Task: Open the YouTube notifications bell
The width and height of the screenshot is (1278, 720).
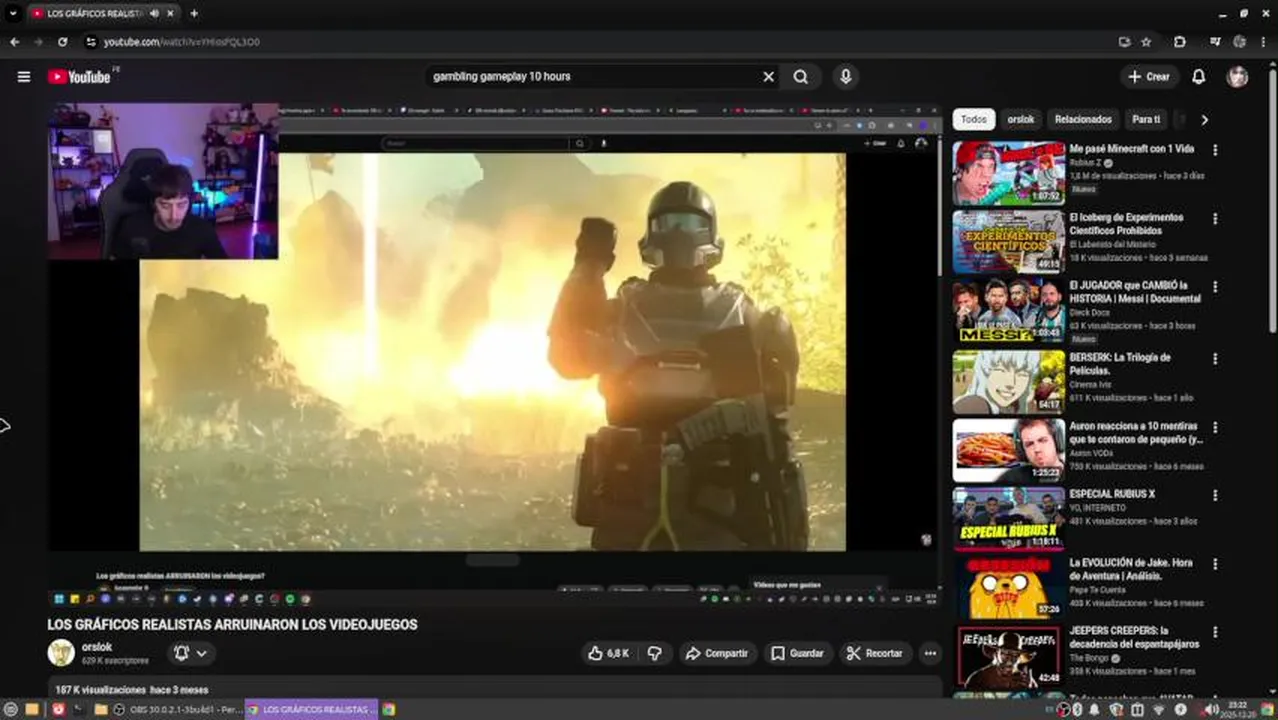Action: (1198, 77)
